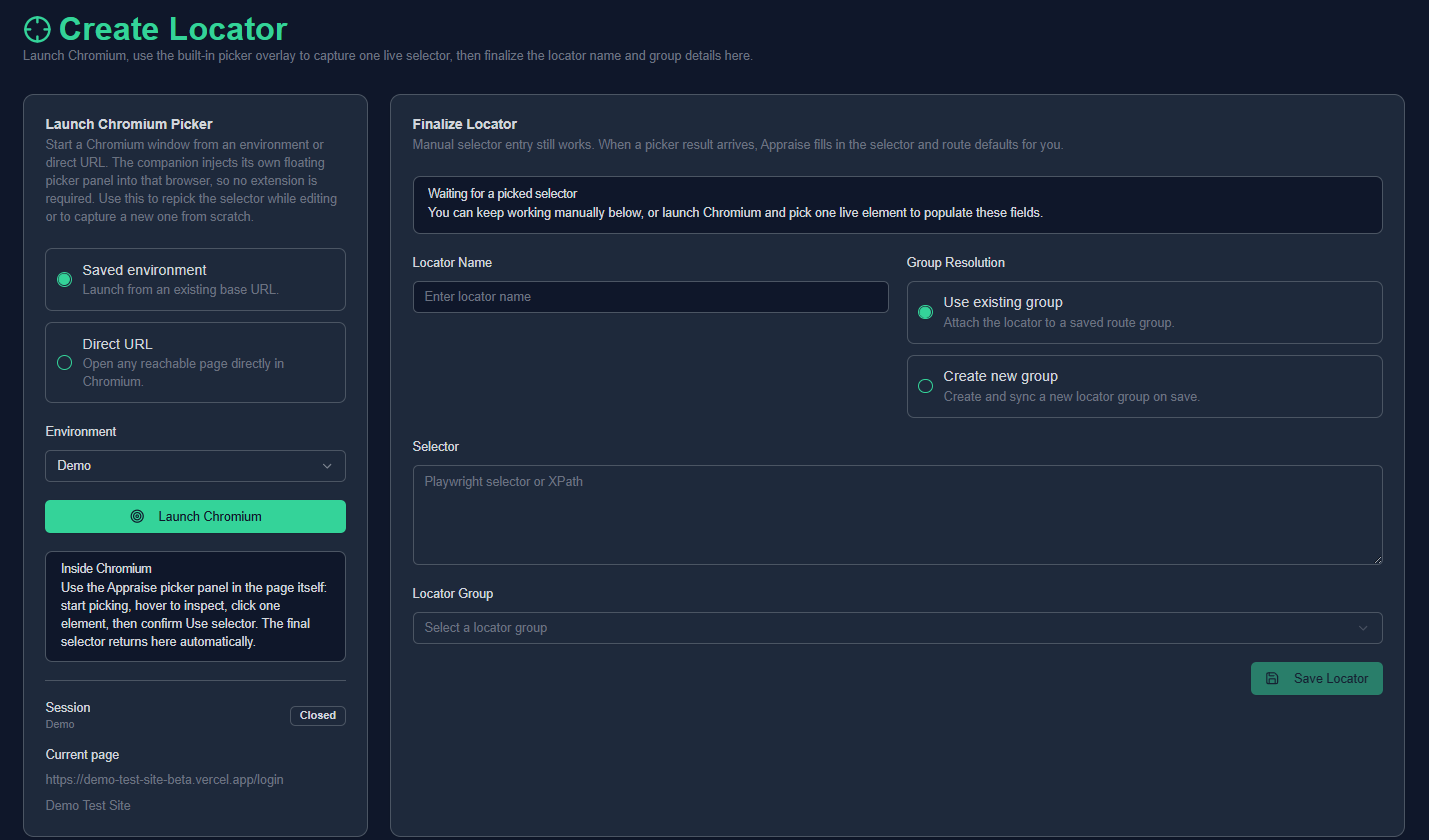
Task: Click the Selector text area
Action: (897, 514)
